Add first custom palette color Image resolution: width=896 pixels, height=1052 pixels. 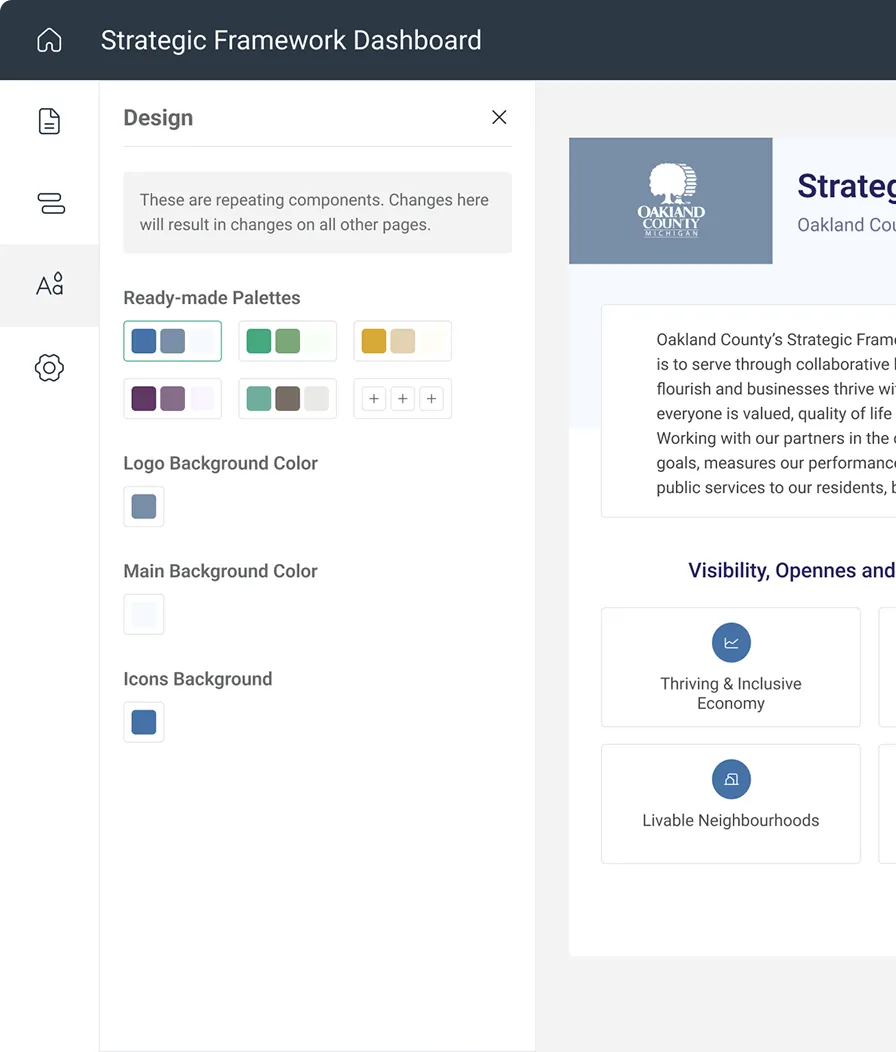tap(374, 399)
